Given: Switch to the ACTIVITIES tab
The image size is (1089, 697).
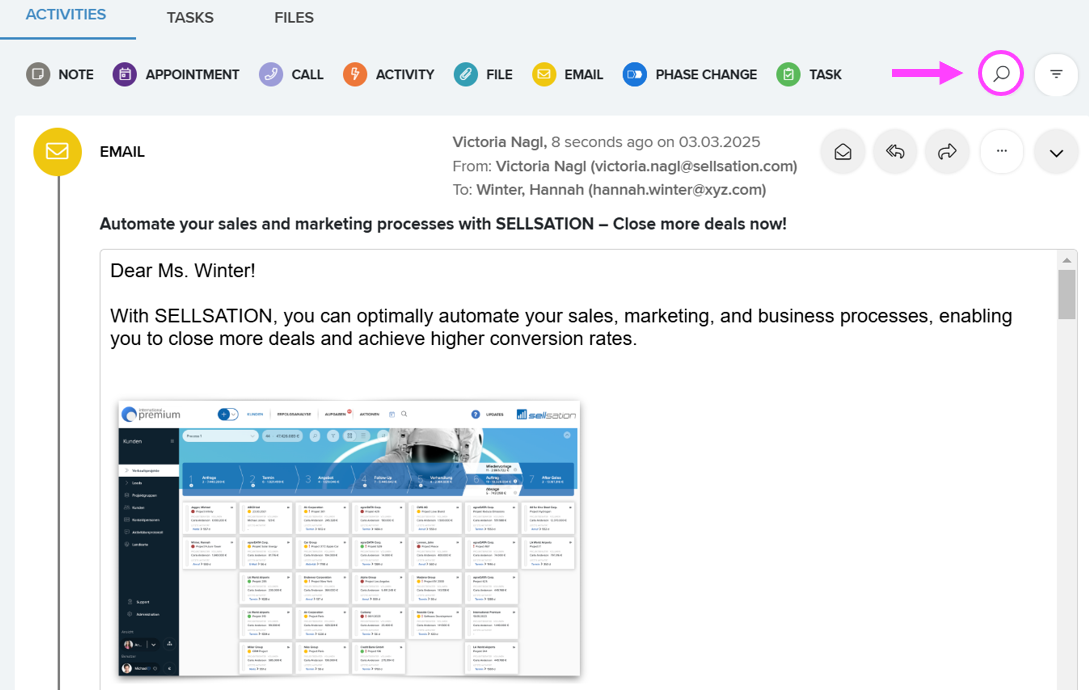Looking at the screenshot, I should tap(66, 15).
